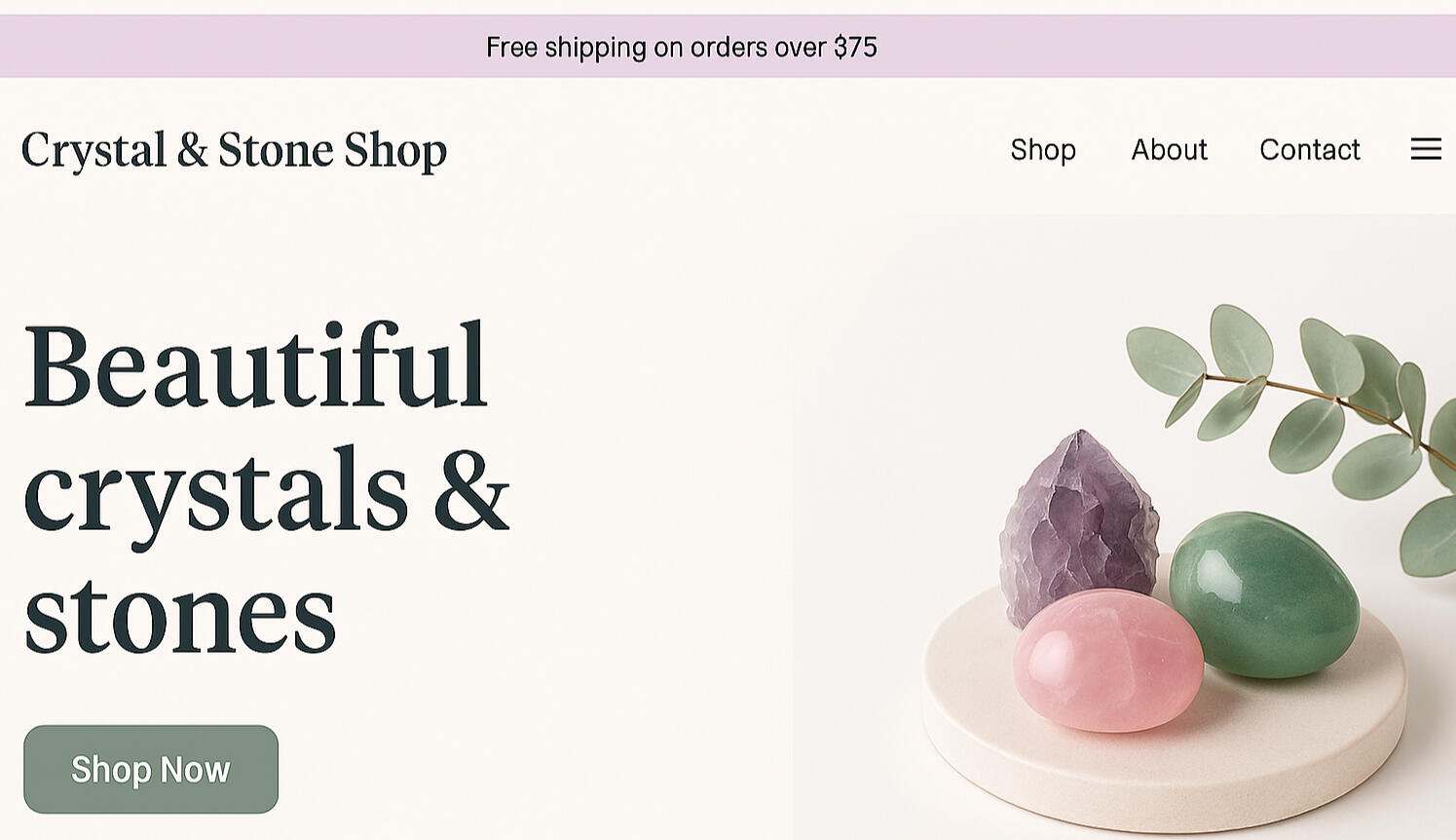Click the Crystal & Stone Shop logo
Screen dimensions: 1456x840
pyautogui.click(x=234, y=150)
